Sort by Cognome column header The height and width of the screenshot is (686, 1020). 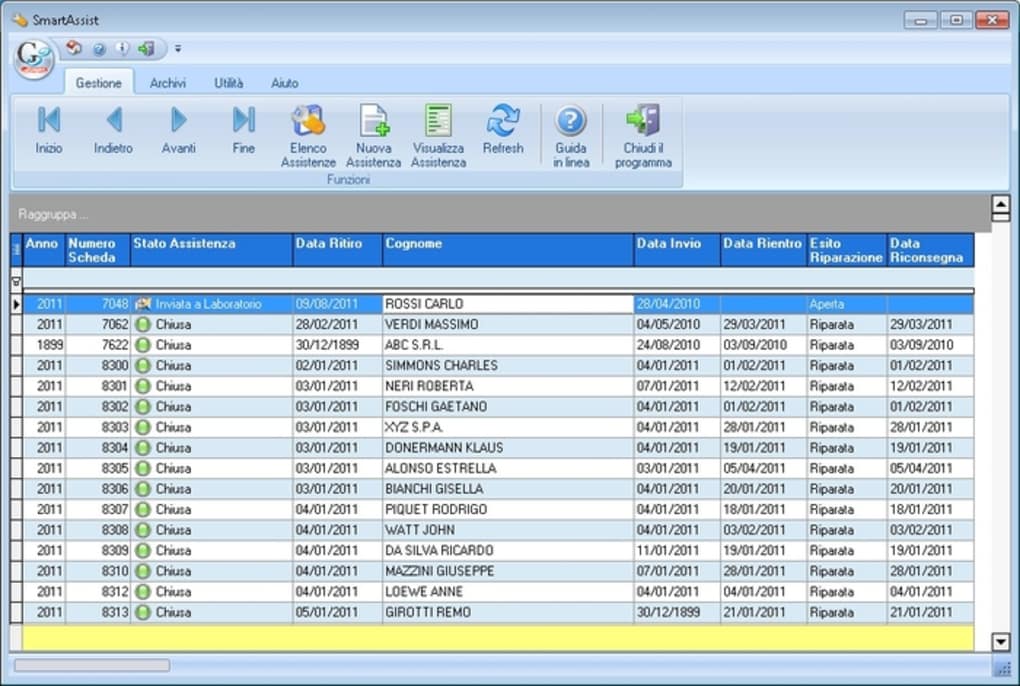pos(508,250)
